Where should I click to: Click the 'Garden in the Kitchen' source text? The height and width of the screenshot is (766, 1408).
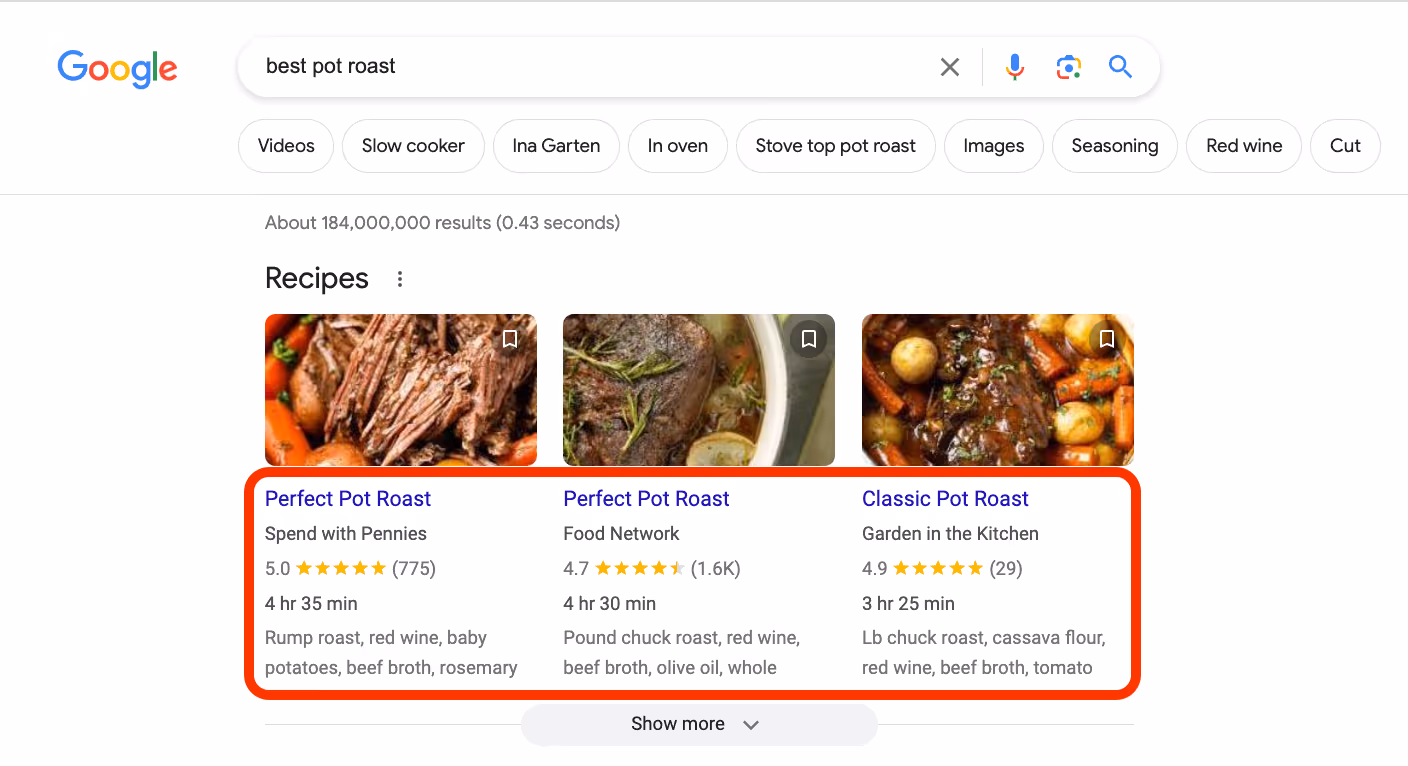(950, 534)
